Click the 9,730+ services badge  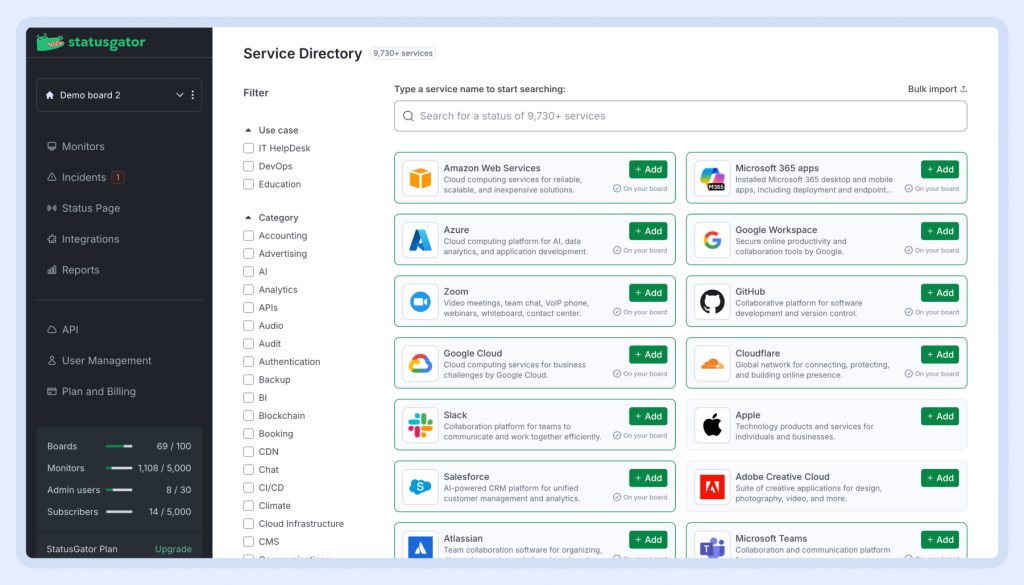(403, 54)
